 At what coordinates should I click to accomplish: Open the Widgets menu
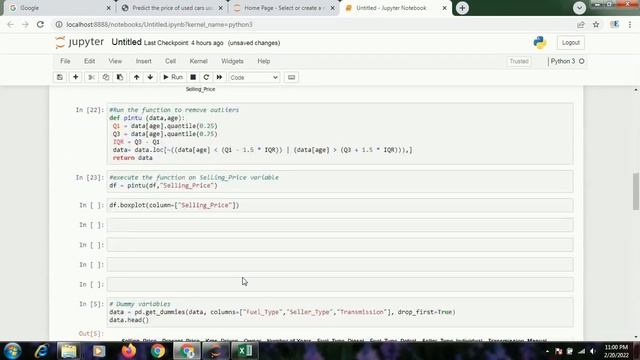(x=232, y=61)
